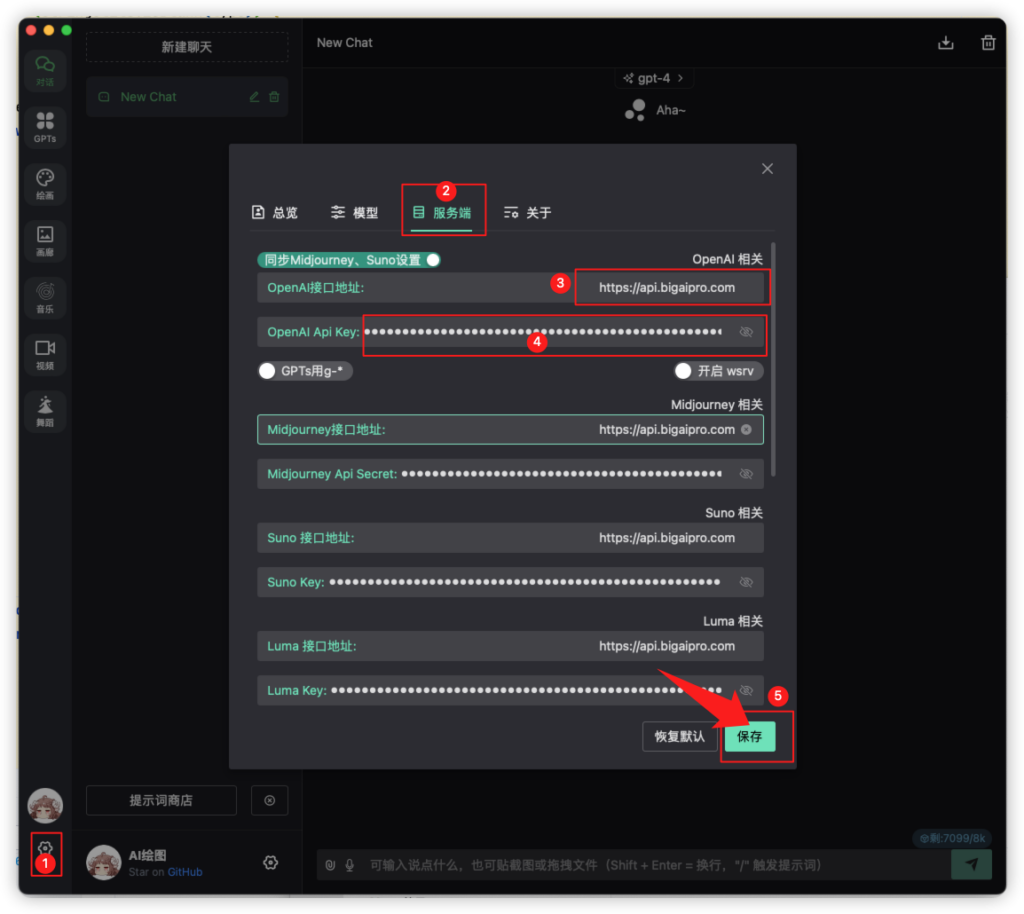This screenshot has width=1024, height=914.
Task: Click the circle icon beside 提示词商店
Action: click(270, 800)
